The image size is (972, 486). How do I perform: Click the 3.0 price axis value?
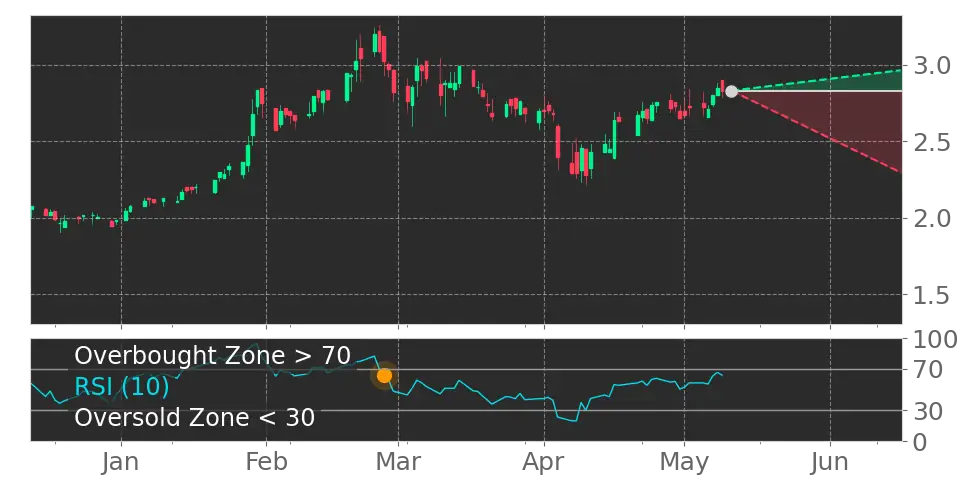point(932,65)
